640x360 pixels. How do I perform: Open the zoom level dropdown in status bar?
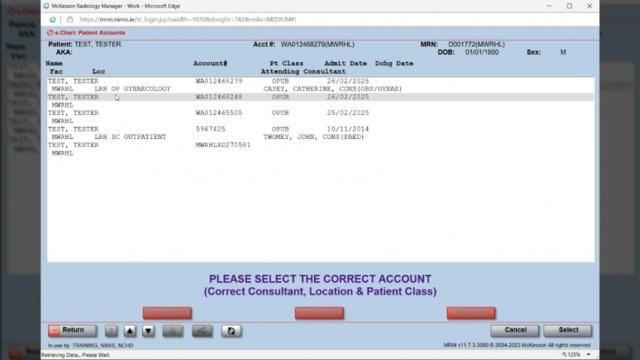click(589, 355)
